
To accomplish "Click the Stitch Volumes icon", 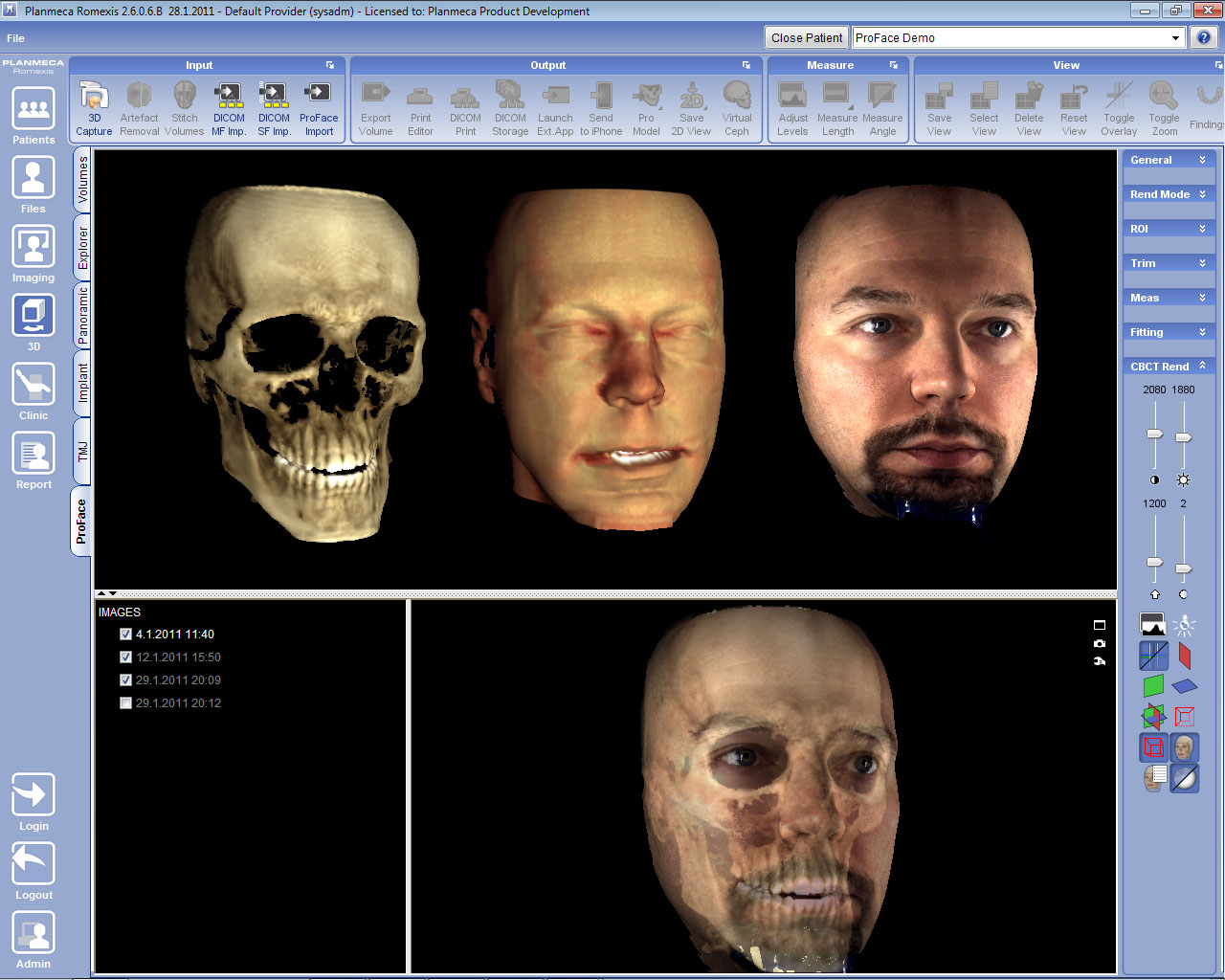I will (x=184, y=105).
